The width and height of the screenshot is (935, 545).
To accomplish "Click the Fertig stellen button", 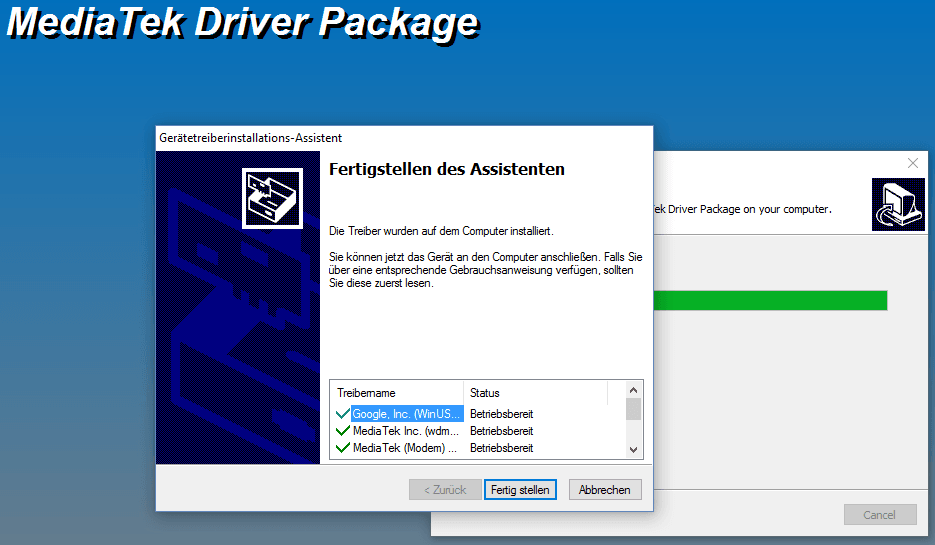I will [x=520, y=490].
